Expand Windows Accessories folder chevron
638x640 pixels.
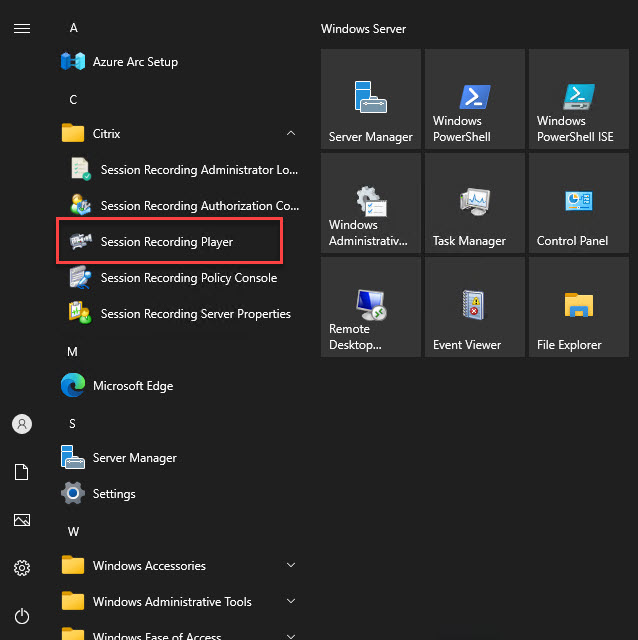(x=291, y=565)
